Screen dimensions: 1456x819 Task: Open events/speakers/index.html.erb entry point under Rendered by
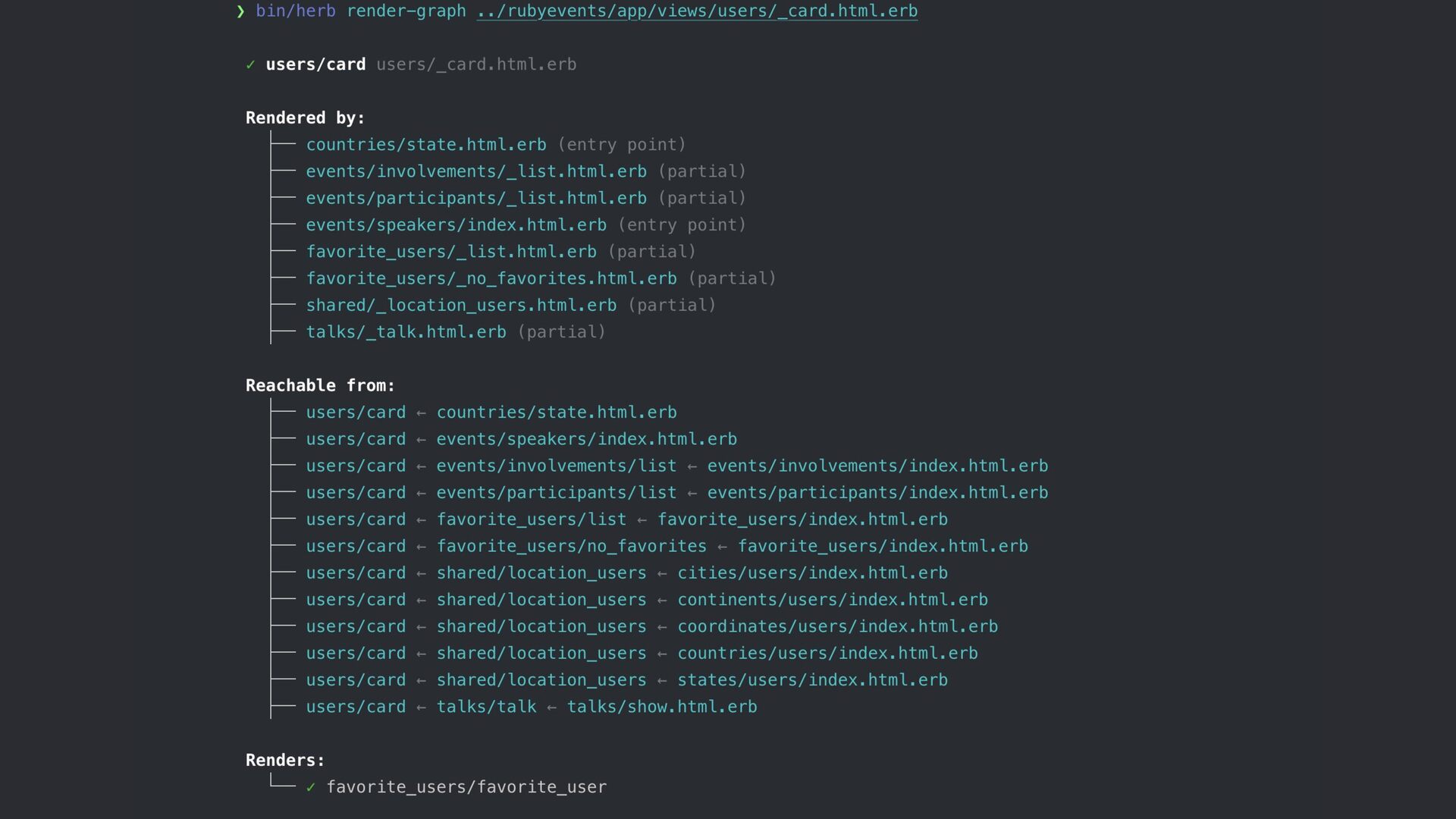click(456, 225)
